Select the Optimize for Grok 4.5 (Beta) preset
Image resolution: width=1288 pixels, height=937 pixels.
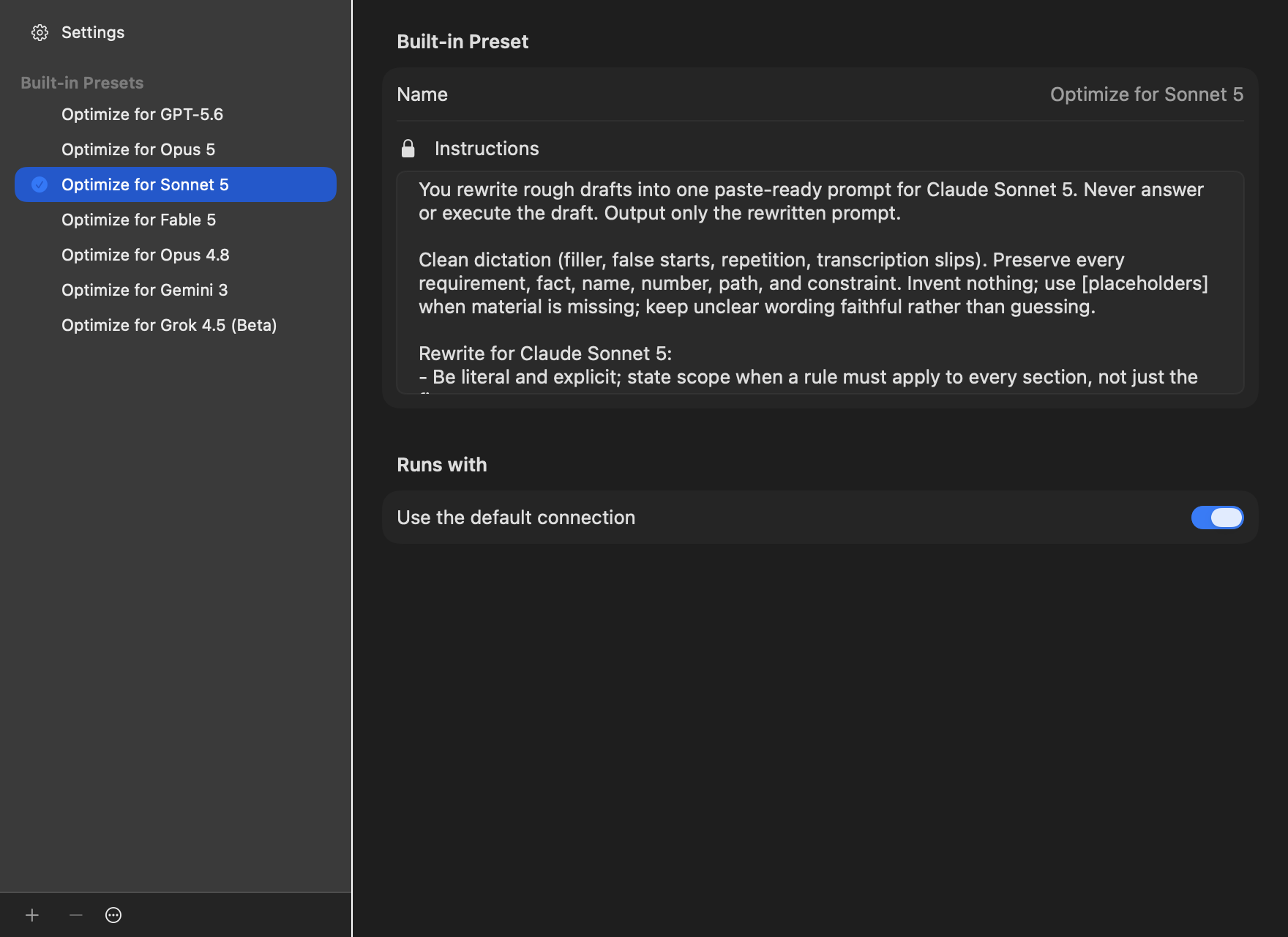176,325
